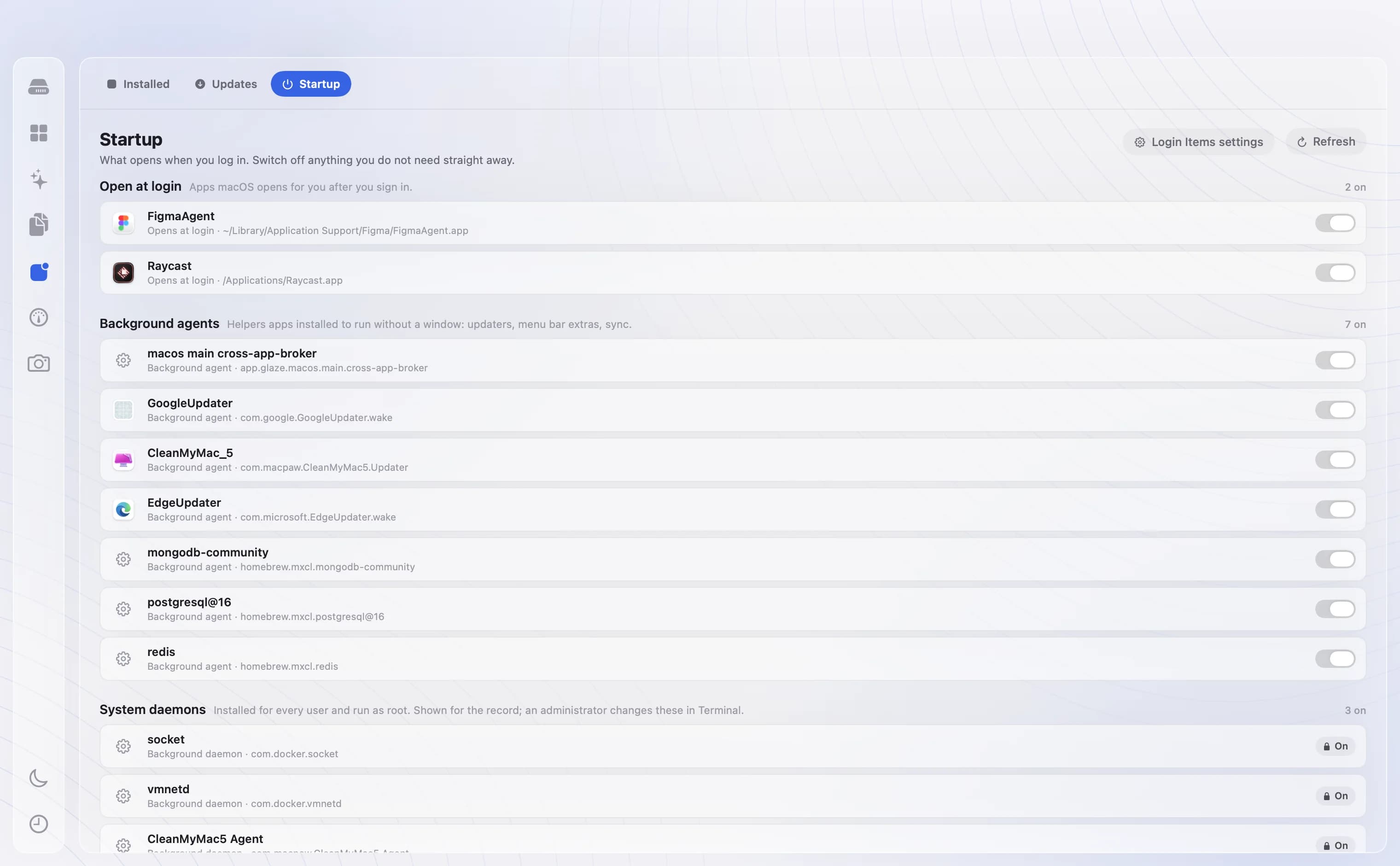The width and height of the screenshot is (1400, 866).
Task: Open the history clock sidebar icon
Action: pyautogui.click(x=38, y=824)
